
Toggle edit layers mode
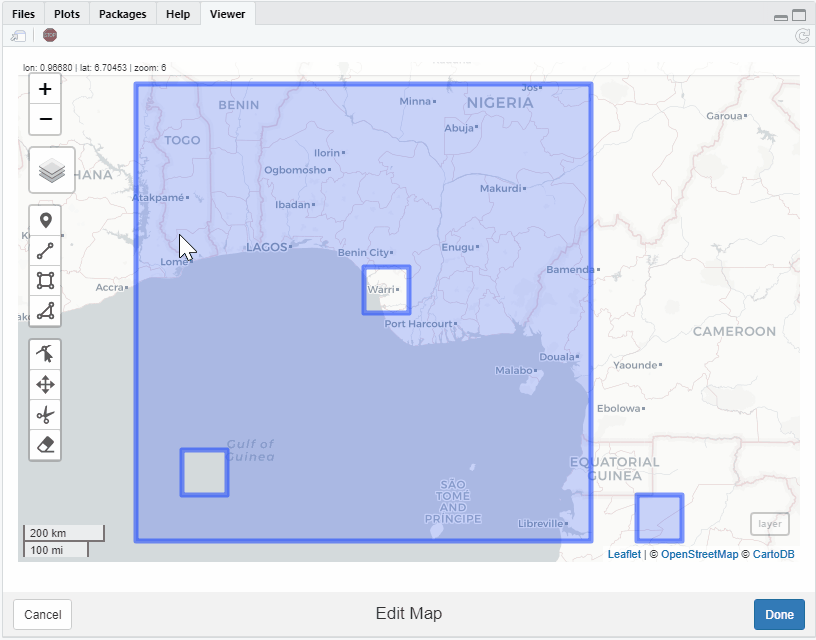[x=45, y=354]
